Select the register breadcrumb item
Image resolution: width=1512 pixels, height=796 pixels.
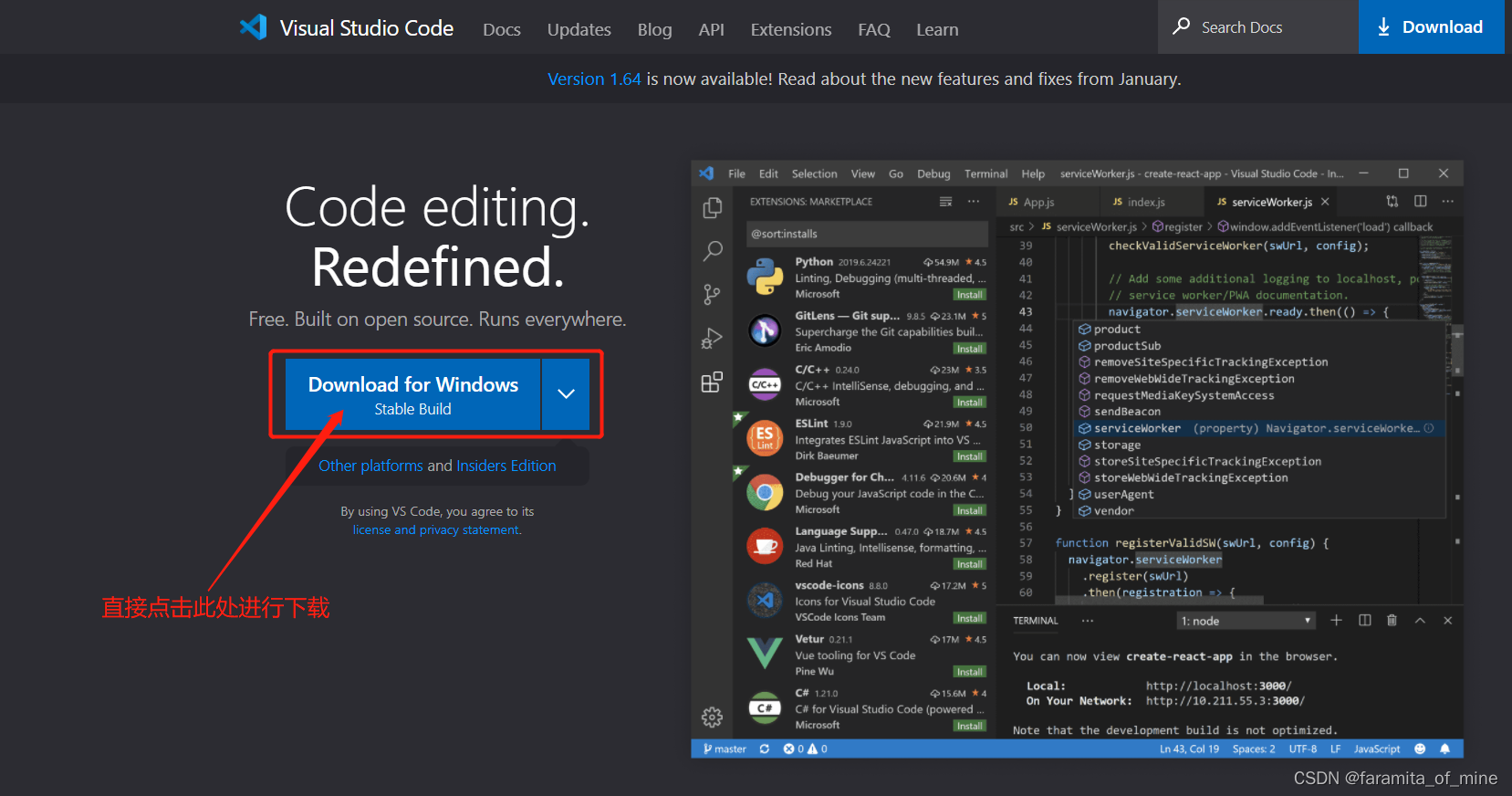click(1177, 226)
